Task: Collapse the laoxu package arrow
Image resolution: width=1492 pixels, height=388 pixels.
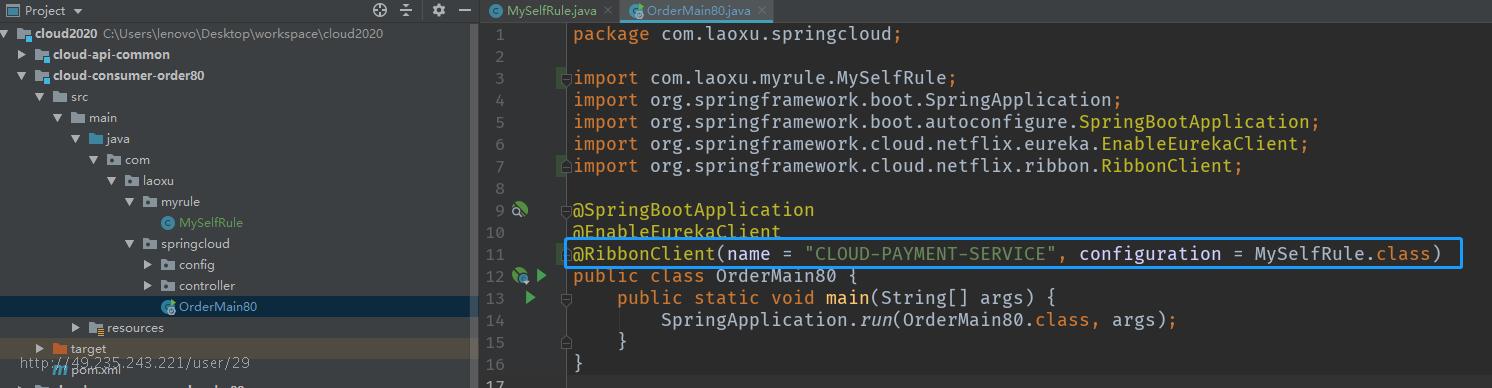Action: (112, 181)
